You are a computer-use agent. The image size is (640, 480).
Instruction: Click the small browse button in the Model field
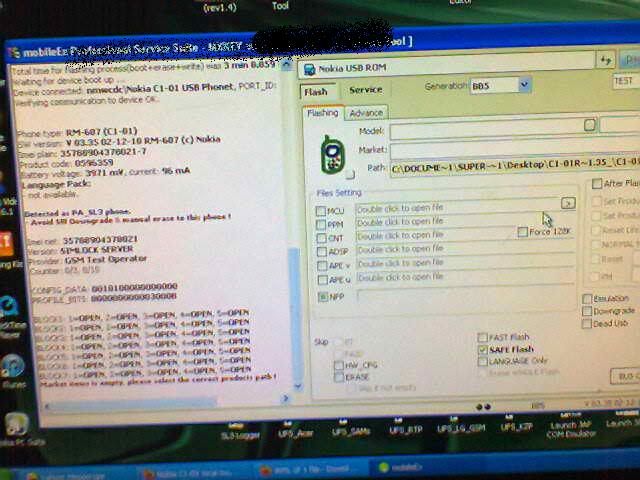[589, 124]
